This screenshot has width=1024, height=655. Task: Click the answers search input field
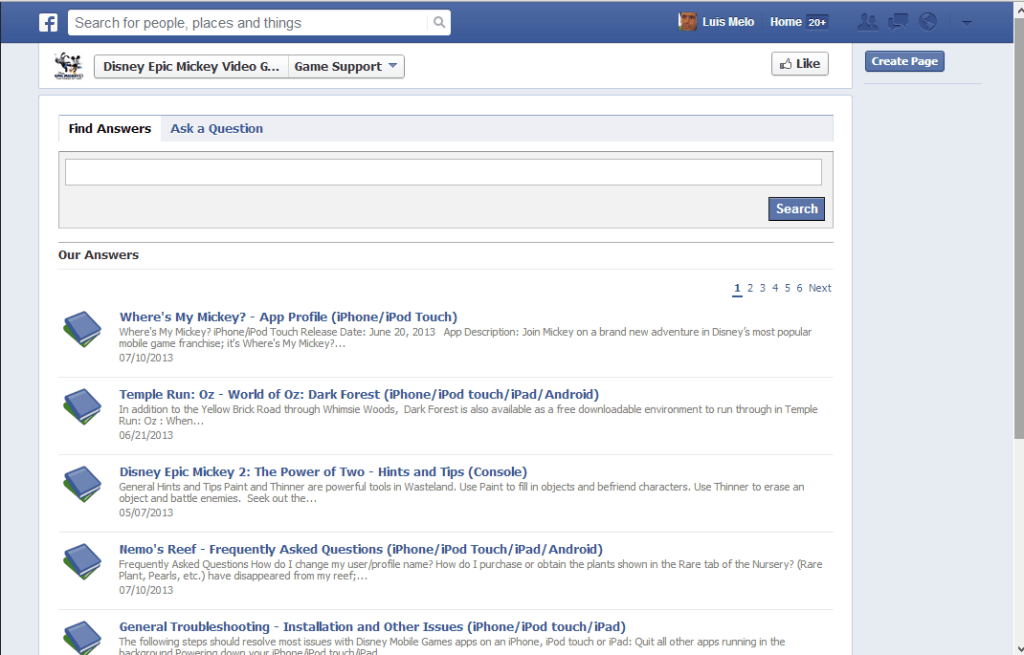[443, 172]
